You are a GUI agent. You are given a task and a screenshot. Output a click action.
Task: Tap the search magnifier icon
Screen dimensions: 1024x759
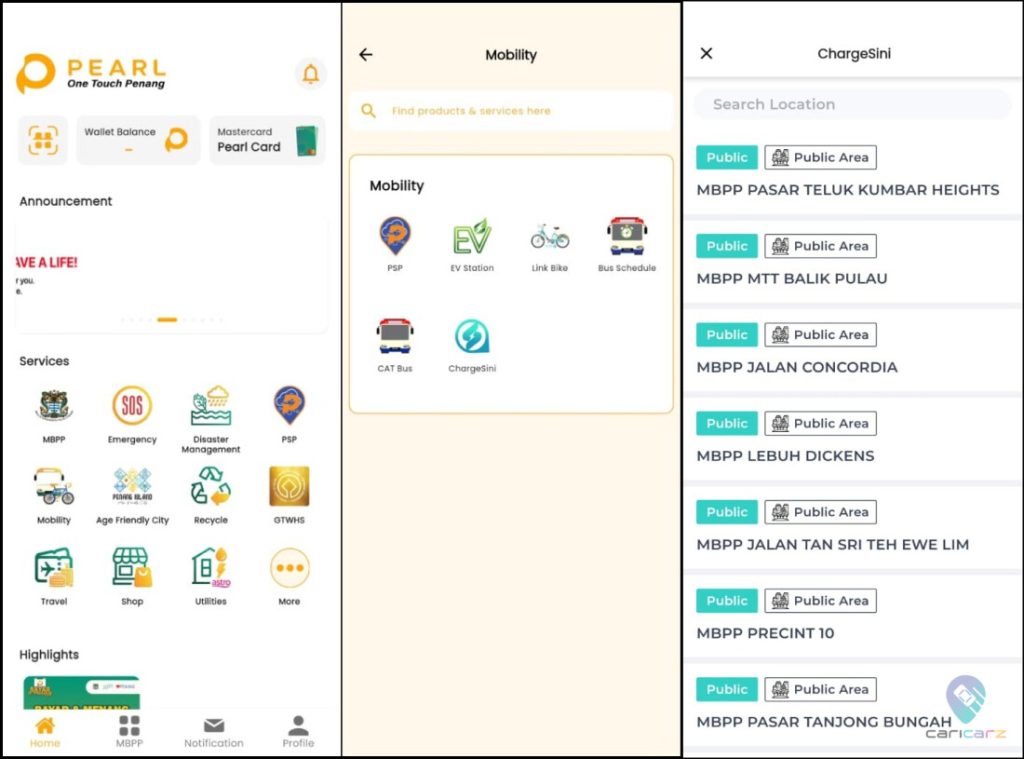click(368, 111)
